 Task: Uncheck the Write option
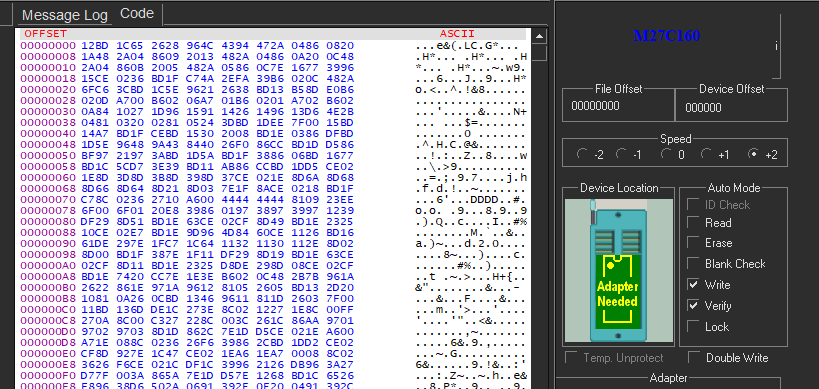(693, 285)
